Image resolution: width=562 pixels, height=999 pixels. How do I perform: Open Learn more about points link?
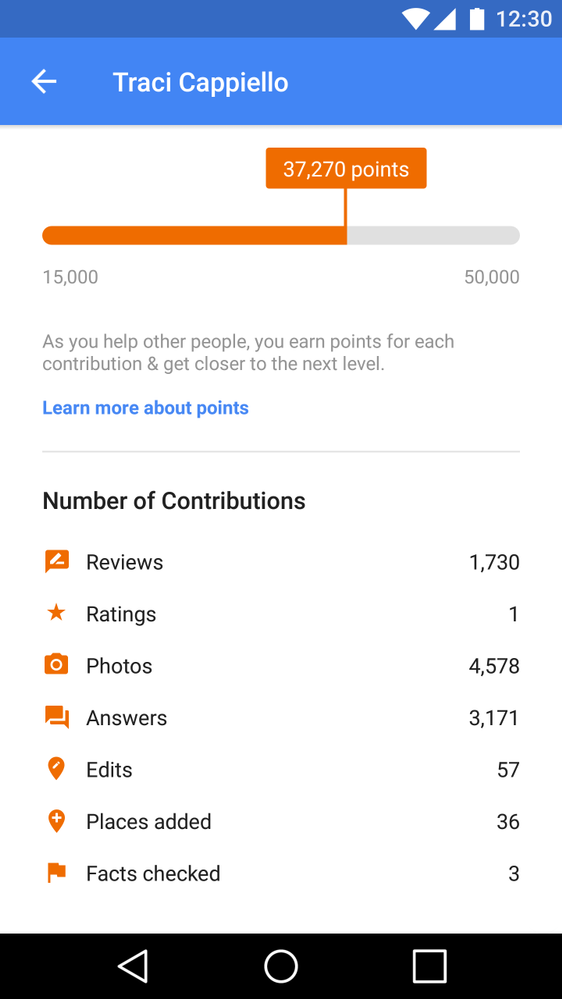coord(145,408)
